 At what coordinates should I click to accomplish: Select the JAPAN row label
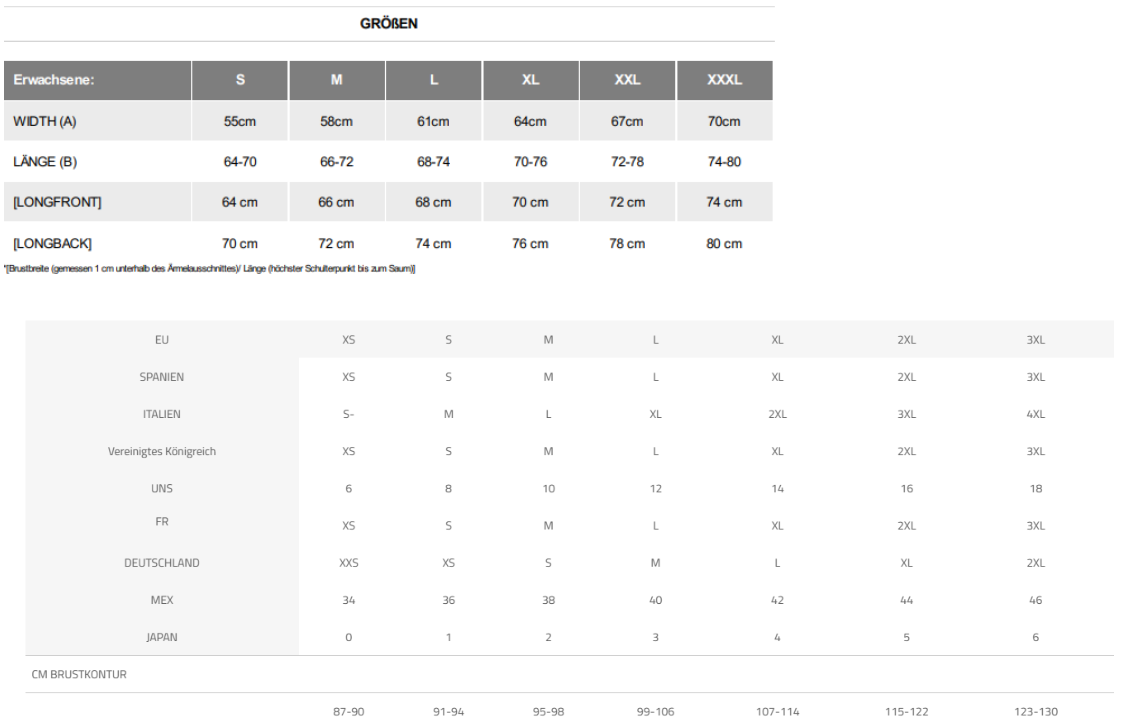click(x=161, y=636)
